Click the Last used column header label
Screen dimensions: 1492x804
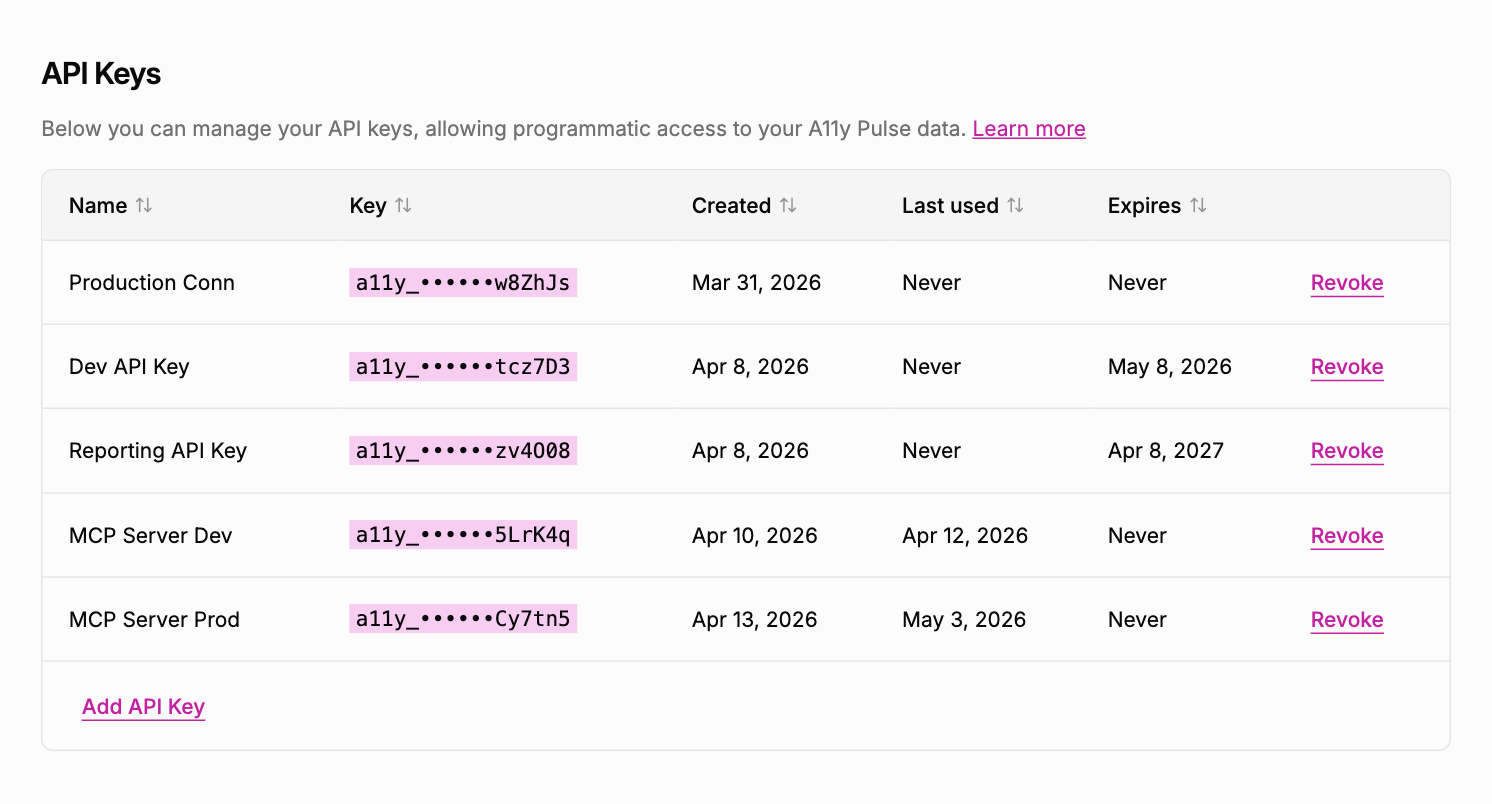point(950,205)
